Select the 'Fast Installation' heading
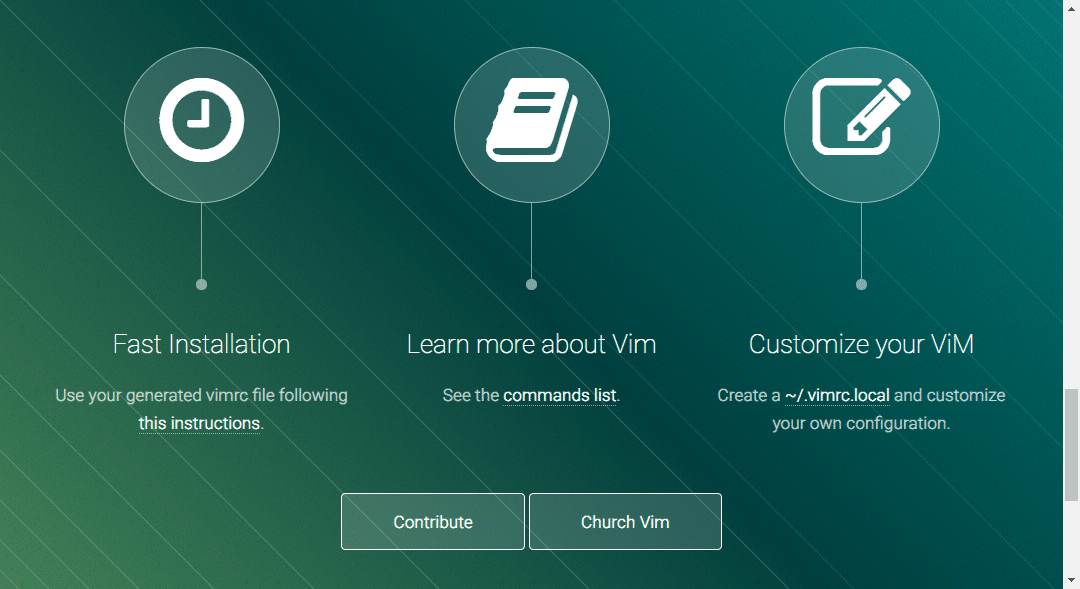Screen dimensions: 1080x589 coord(201,345)
